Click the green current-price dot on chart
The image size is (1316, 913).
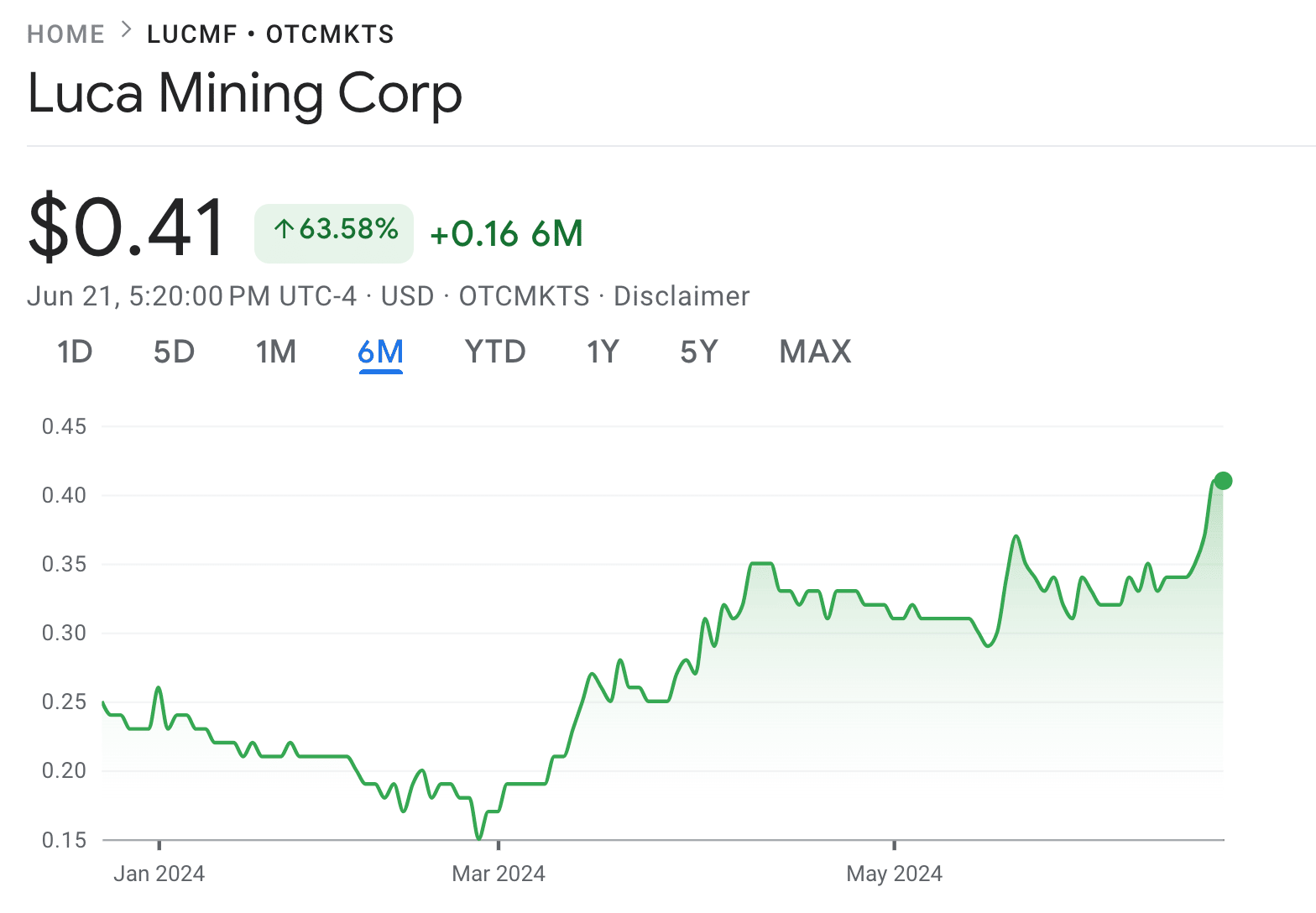[1223, 481]
